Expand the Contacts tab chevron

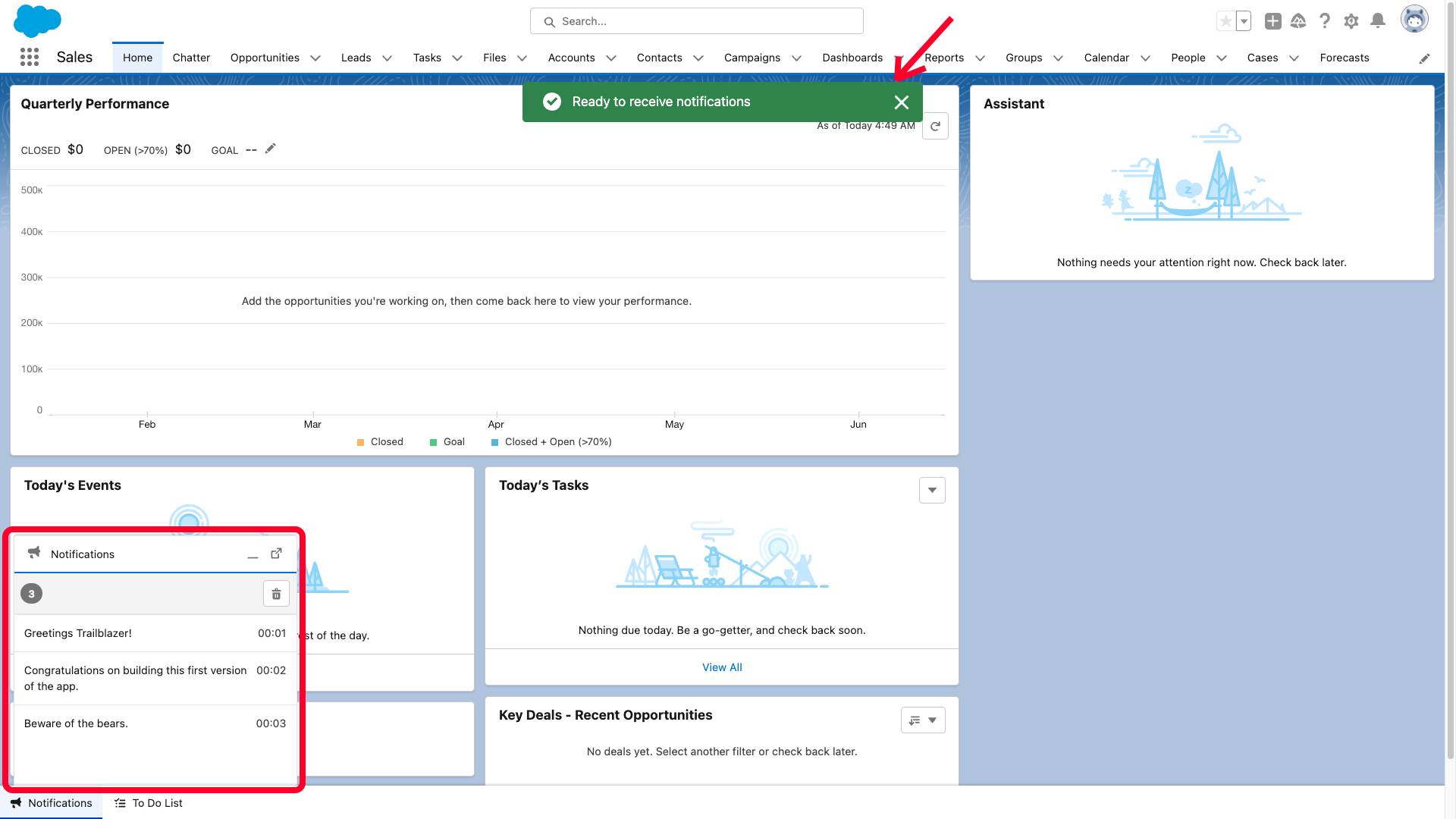point(698,58)
